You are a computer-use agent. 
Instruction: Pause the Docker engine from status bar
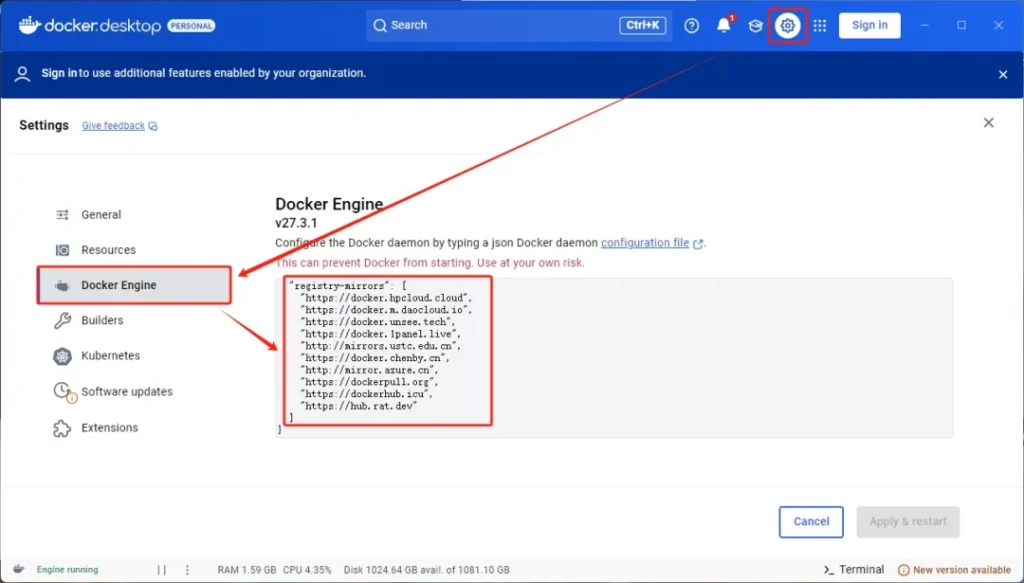click(162, 570)
